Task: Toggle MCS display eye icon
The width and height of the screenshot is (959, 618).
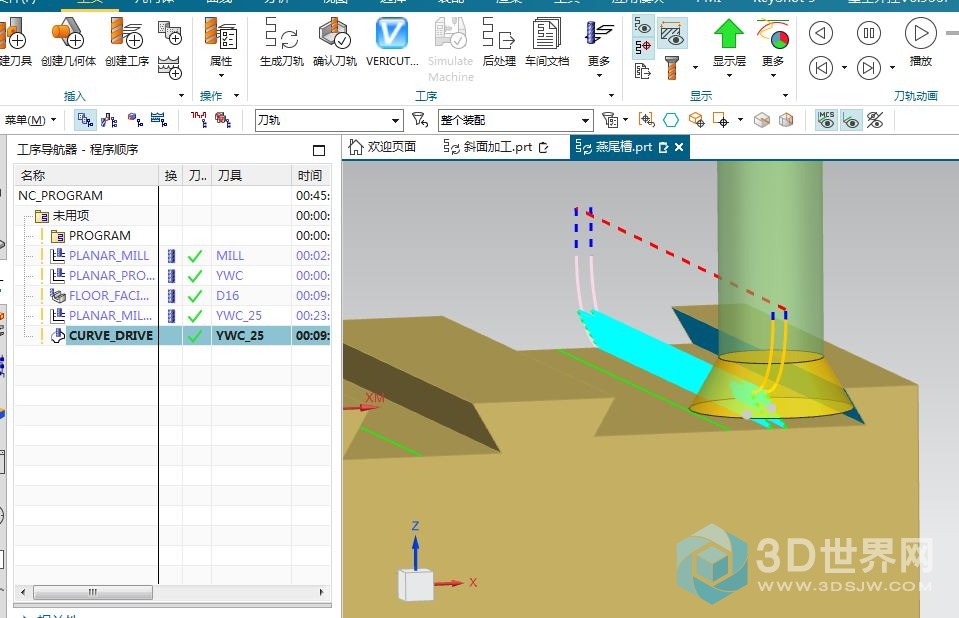Action: point(826,120)
